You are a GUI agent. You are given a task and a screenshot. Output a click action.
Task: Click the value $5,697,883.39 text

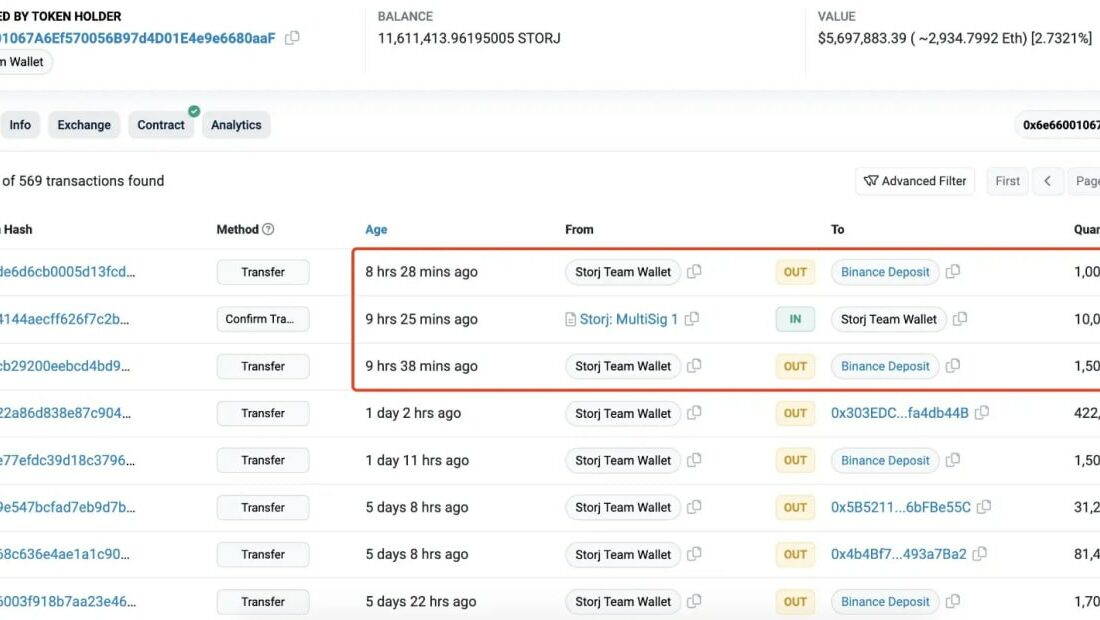tap(862, 38)
